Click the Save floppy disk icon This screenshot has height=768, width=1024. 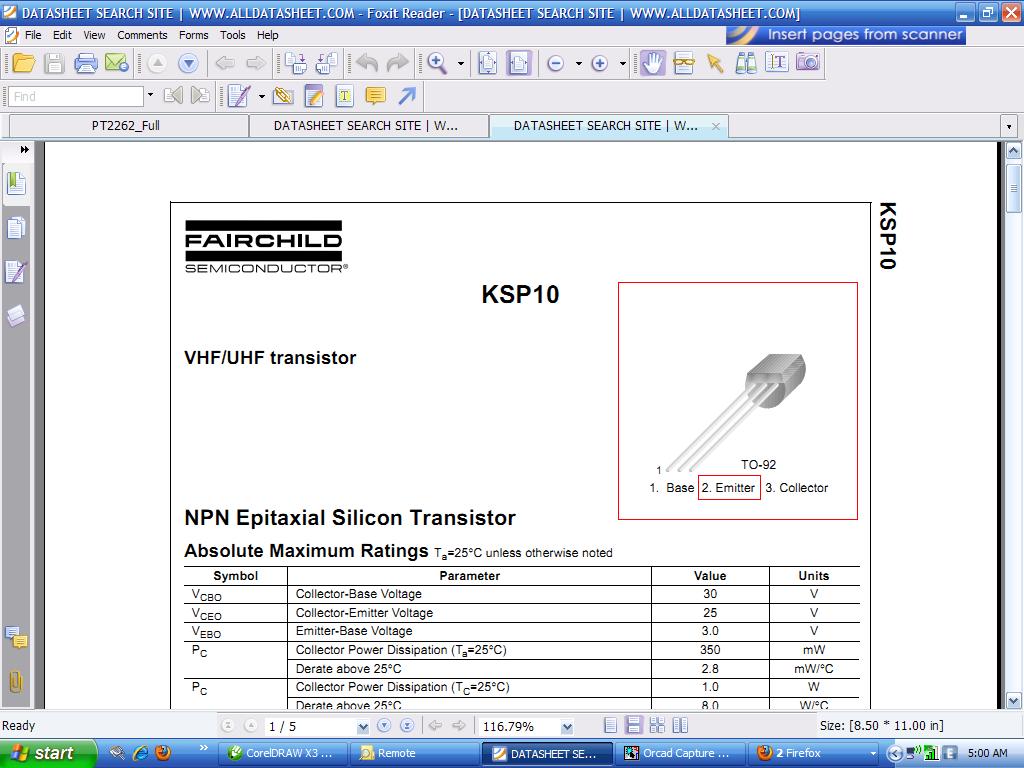[54, 63]
